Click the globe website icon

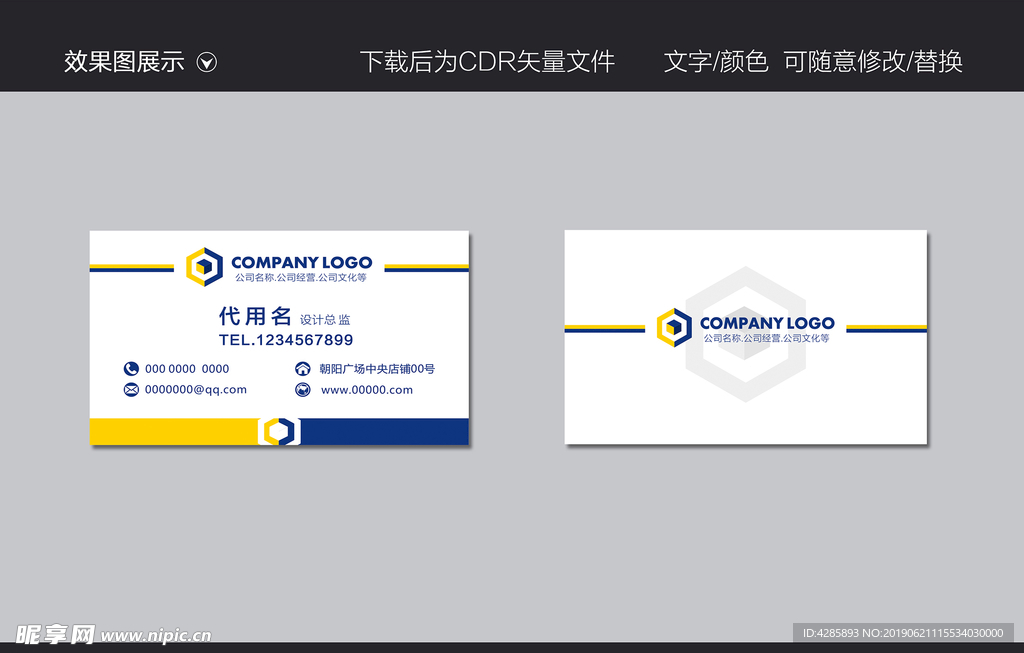(303, 389)
